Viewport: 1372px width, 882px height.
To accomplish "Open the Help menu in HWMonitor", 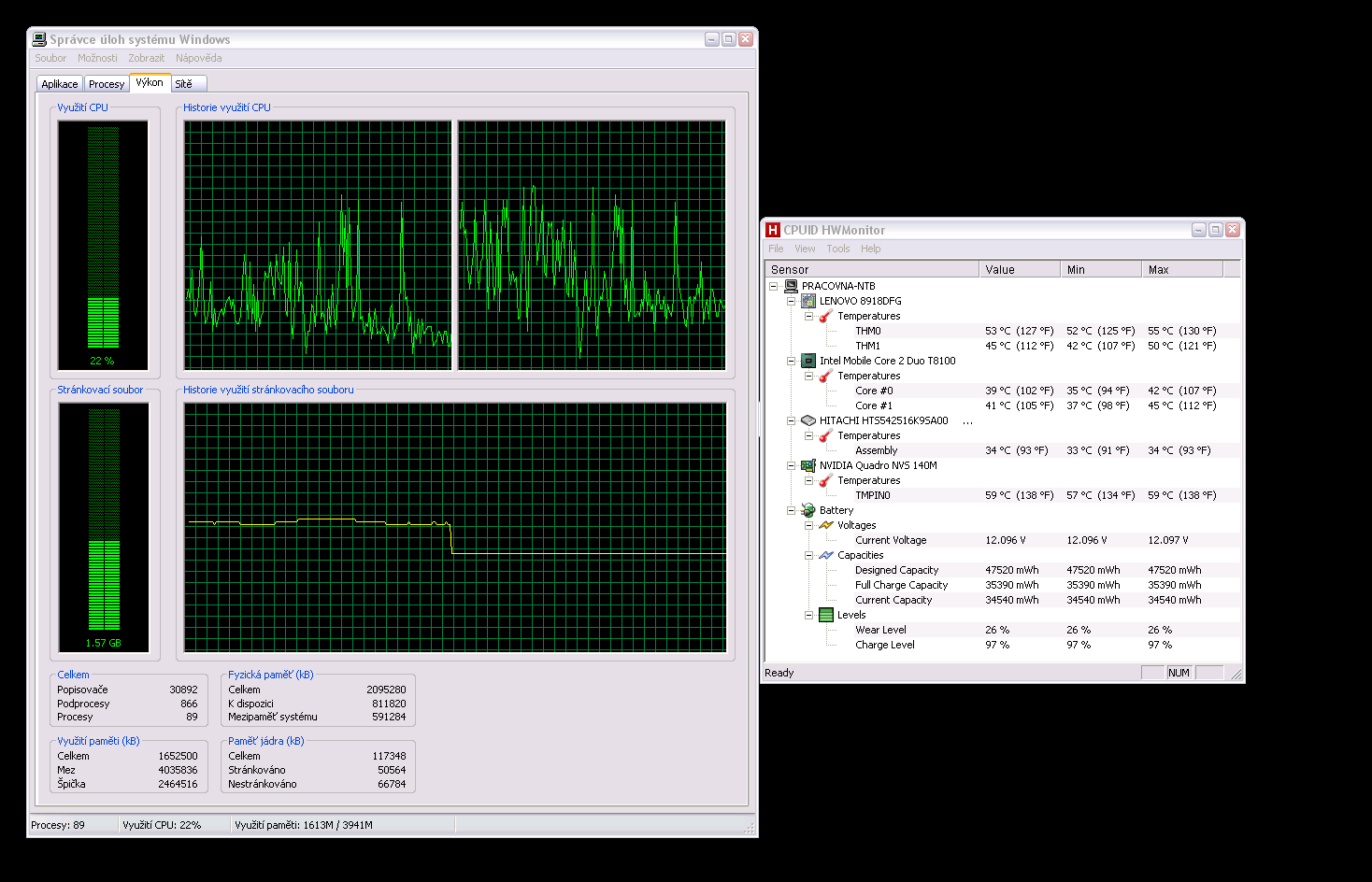I will coord(871,249).
